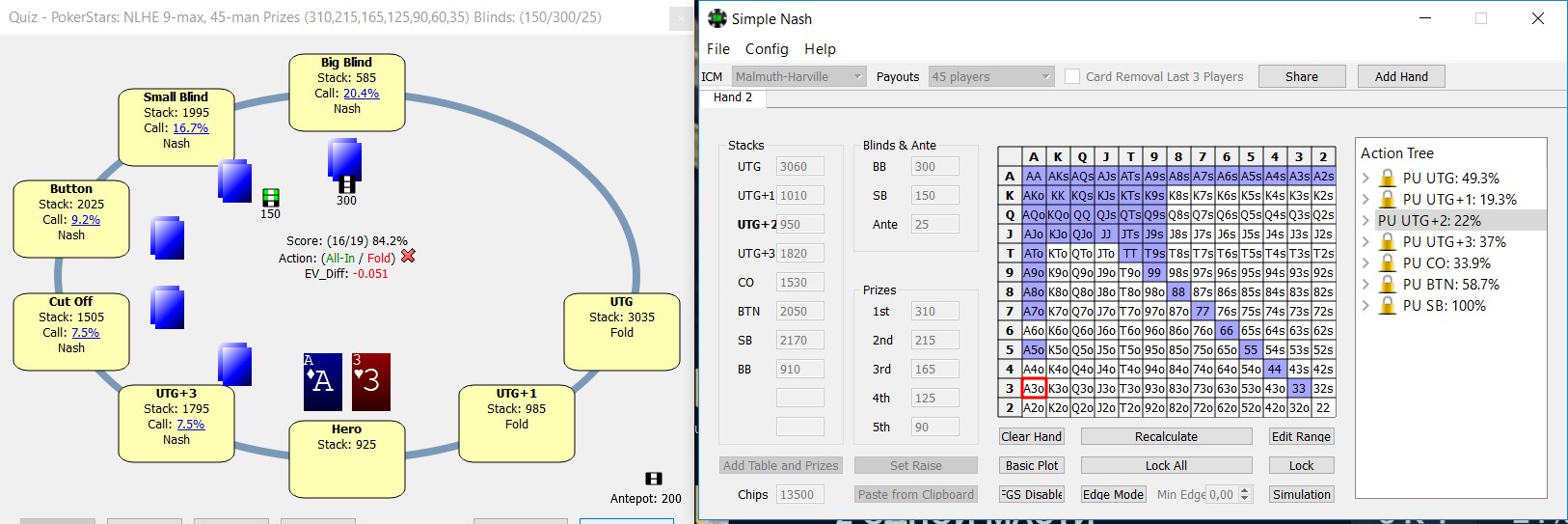Click the Three of hearts hero card
The width and height of the screenshot is (1568, 524).
click(371, 381)
